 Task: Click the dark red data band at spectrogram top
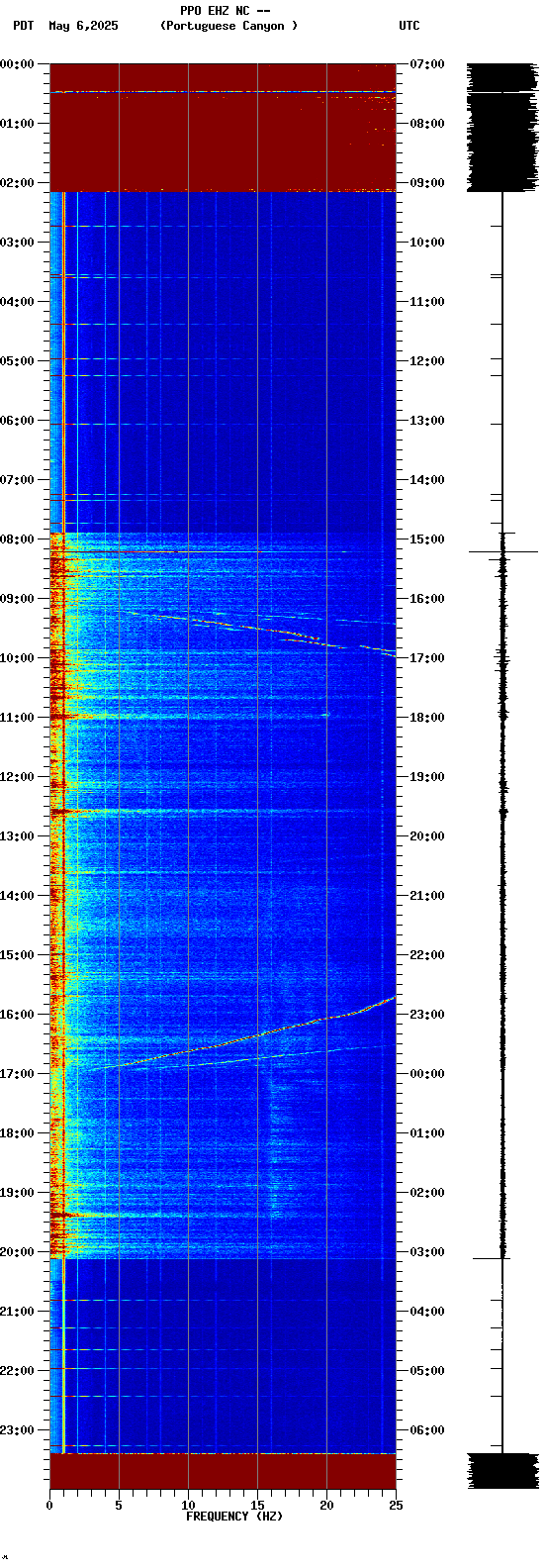tap(223, 127)
